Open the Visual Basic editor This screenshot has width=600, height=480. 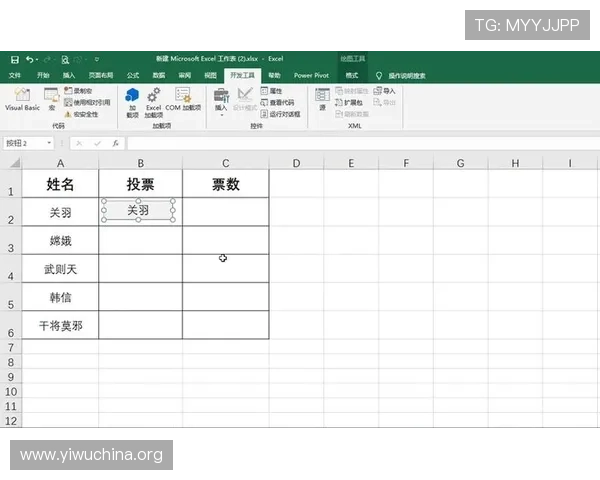(22, 100)
